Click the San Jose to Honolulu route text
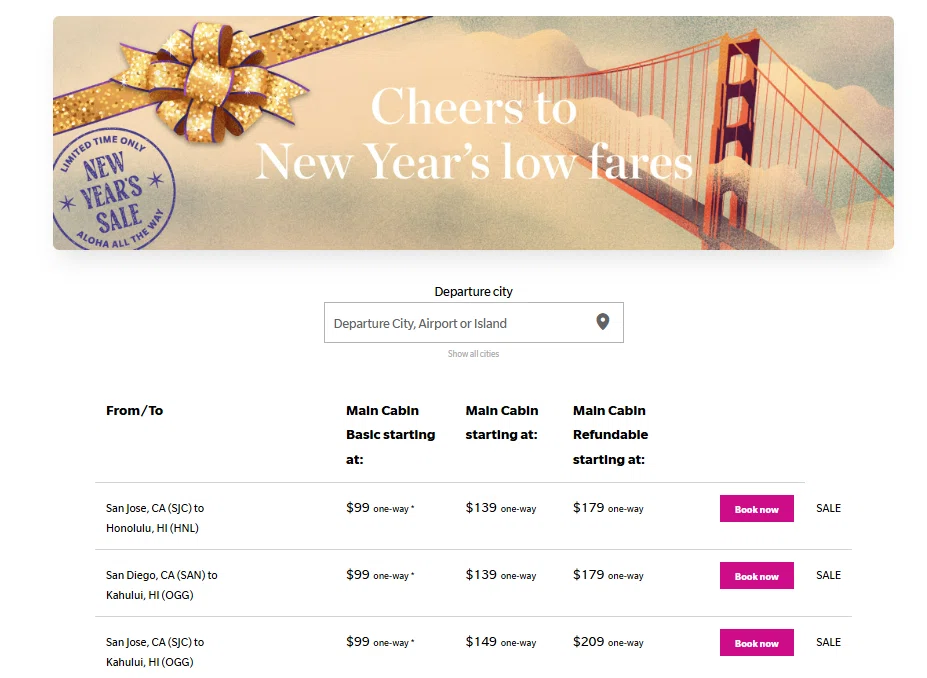 click(155, 518)
